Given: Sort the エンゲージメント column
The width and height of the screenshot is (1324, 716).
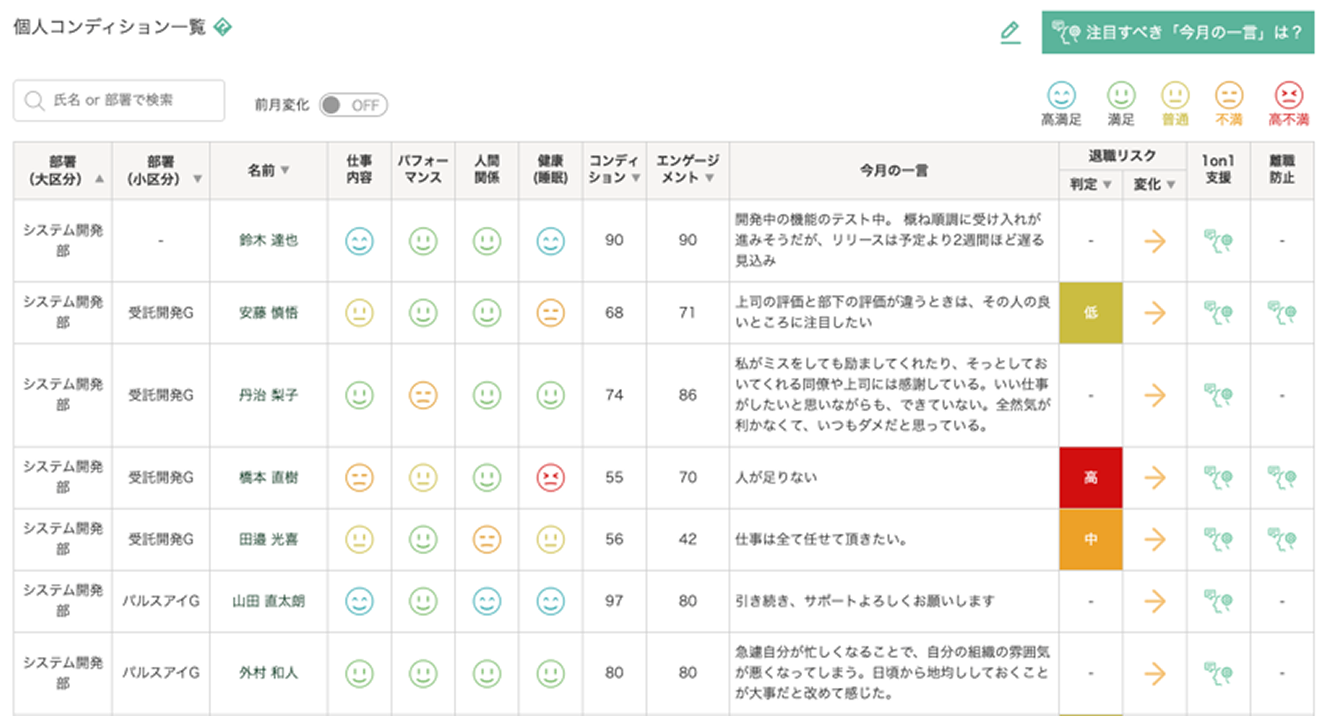Looking at the screenshot, I should 709,178.
